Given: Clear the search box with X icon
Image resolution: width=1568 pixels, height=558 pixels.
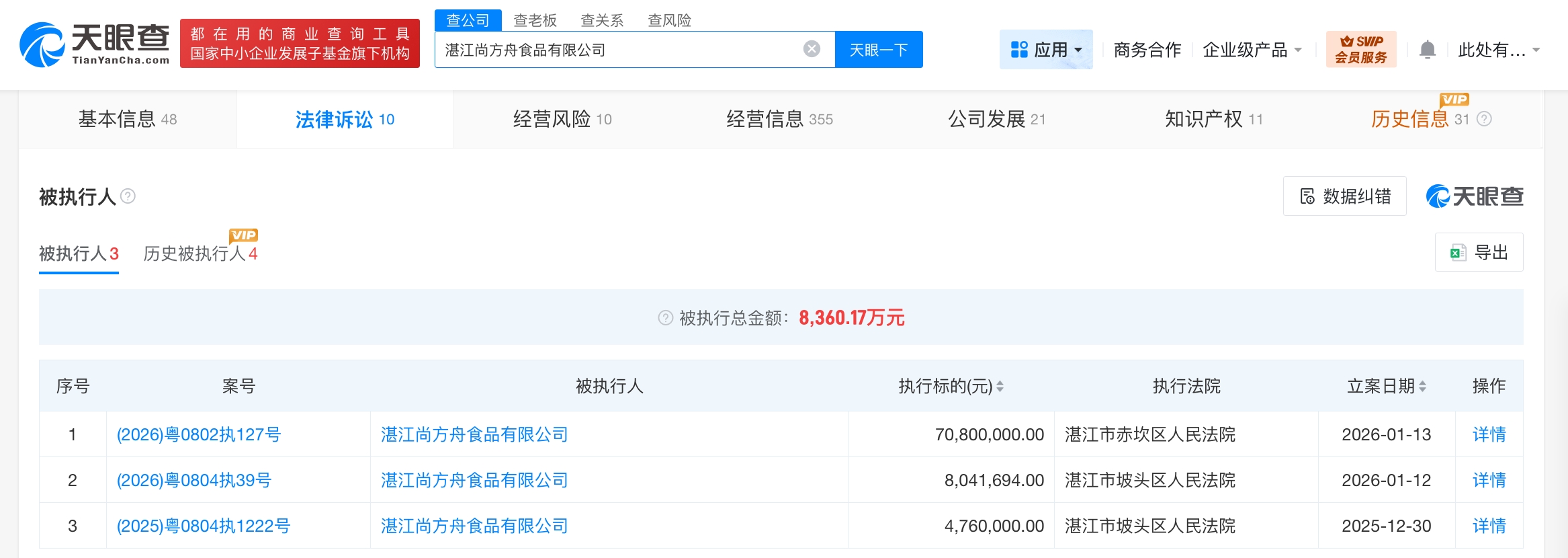Looking at the screenshot, I should pos(812,49).
